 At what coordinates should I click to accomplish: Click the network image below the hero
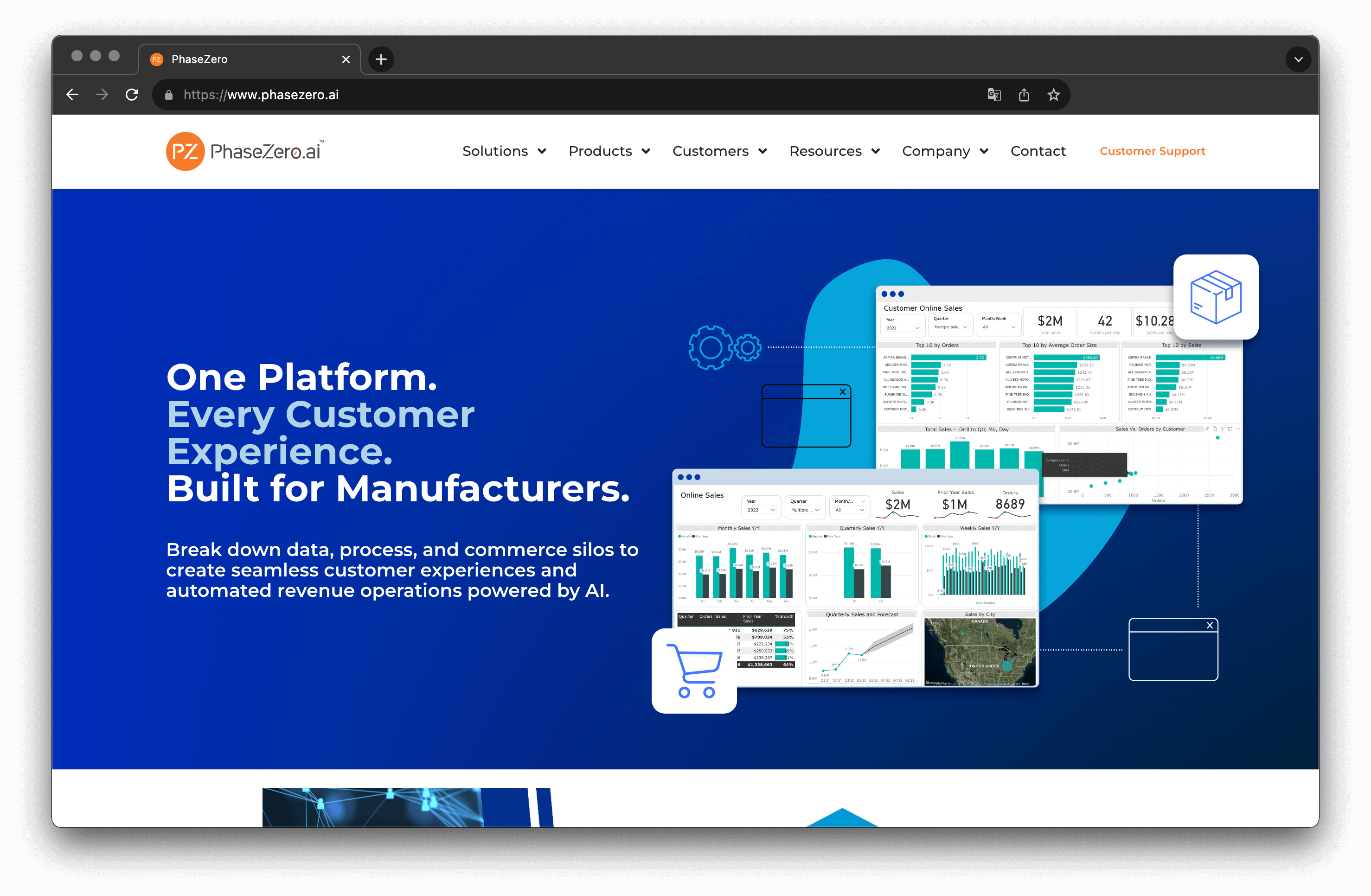point(407,807)
